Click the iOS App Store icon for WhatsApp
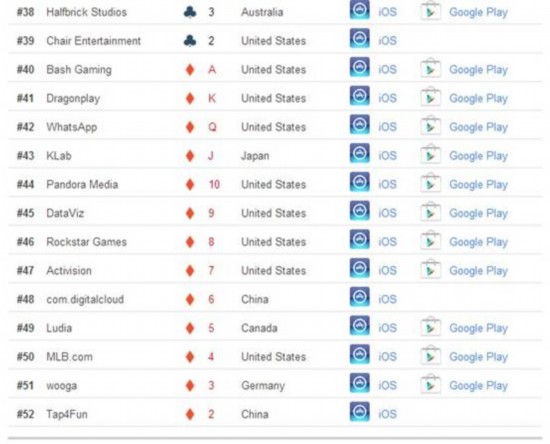 (x=360, y=124)
